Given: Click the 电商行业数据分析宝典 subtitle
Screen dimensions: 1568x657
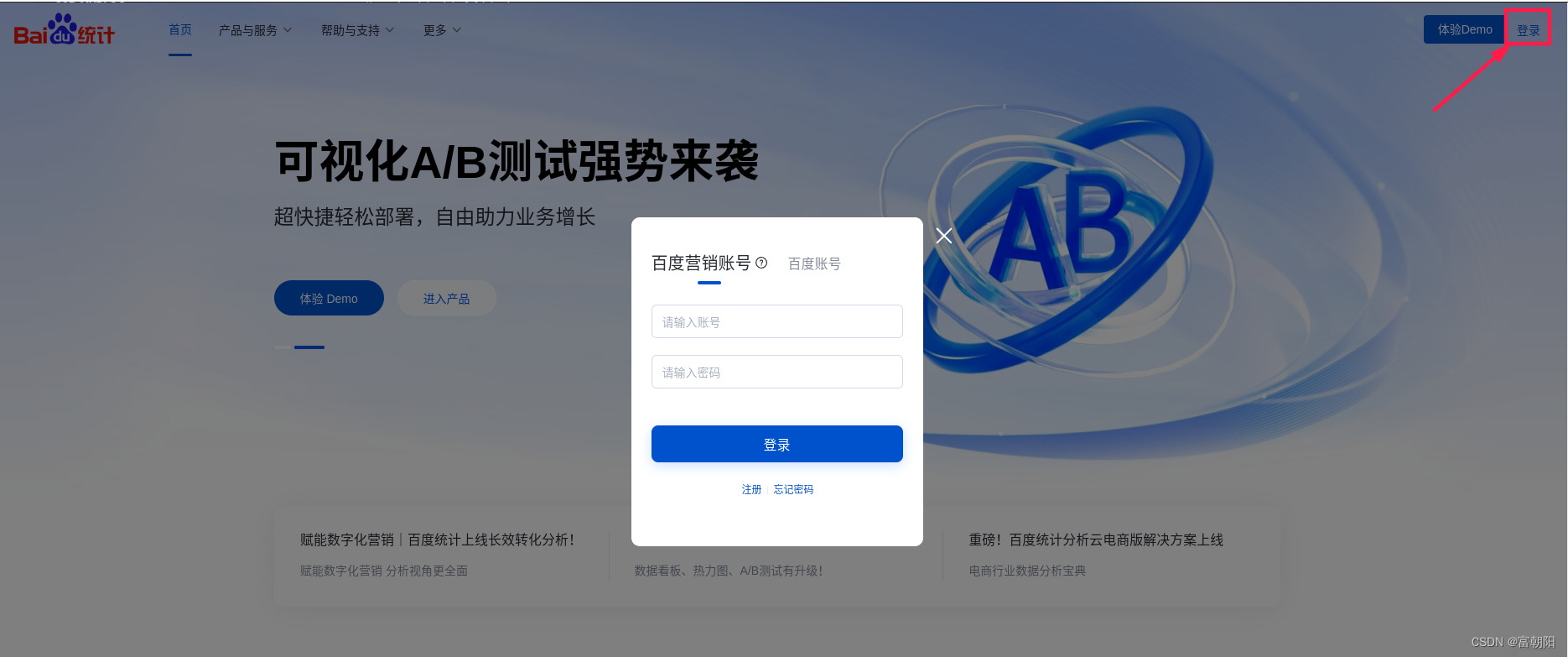Looking at the screenshot, I should [x=1027, y=571].
